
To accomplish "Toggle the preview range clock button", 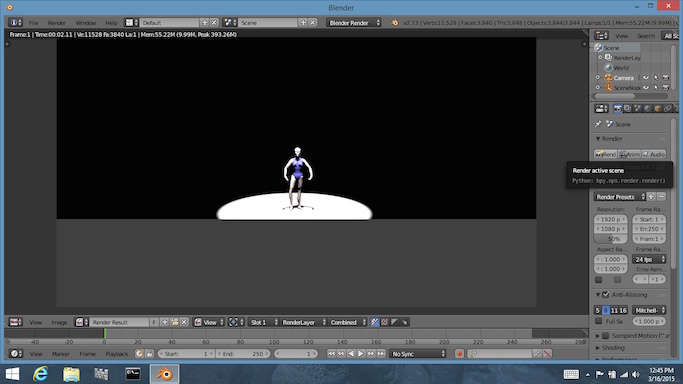I will click(x=139, y=354).
